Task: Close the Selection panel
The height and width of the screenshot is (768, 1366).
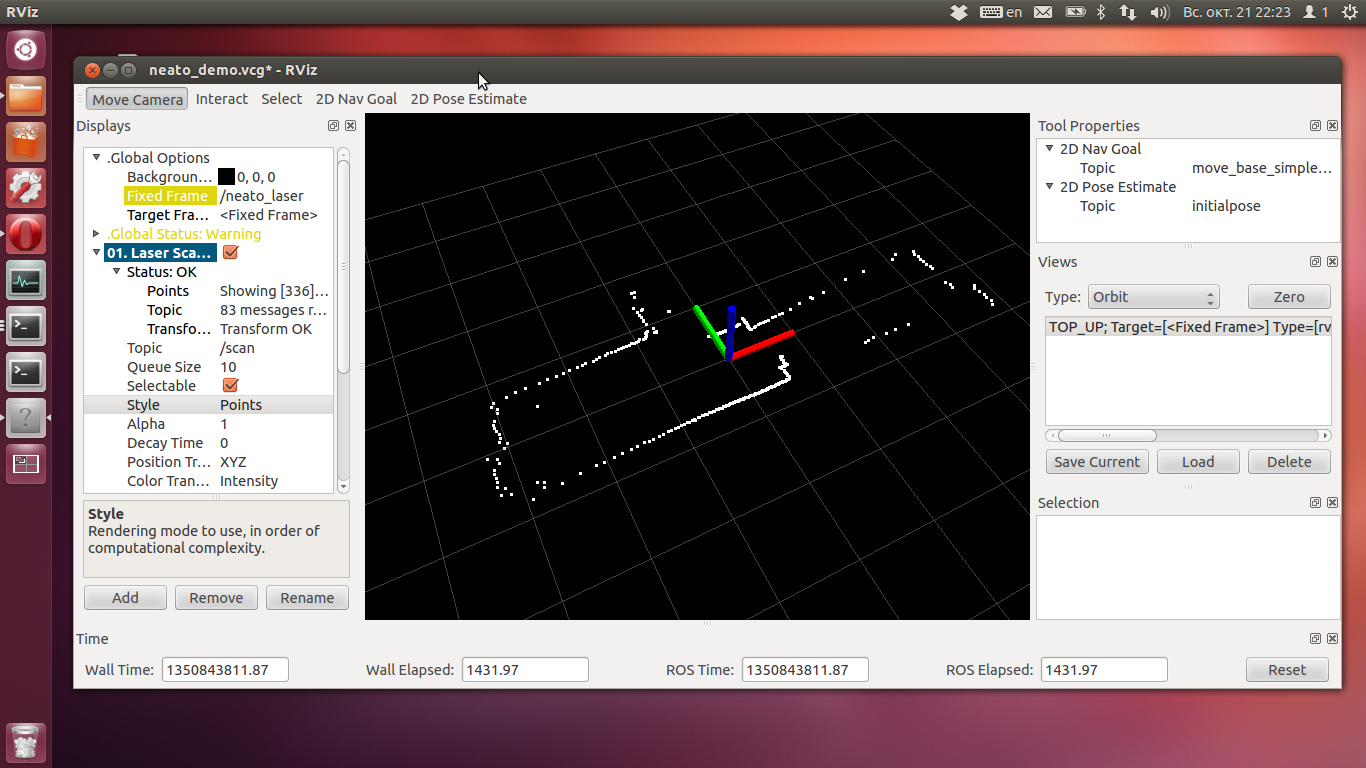Action: click(1332, 503)
